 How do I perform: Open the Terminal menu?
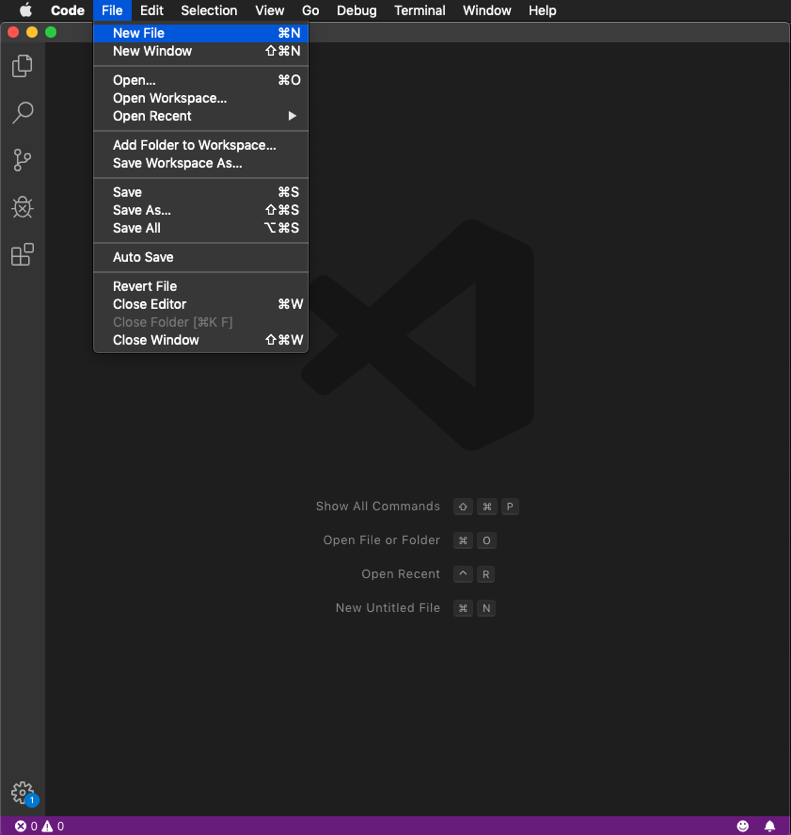click(x=420, y=10)
